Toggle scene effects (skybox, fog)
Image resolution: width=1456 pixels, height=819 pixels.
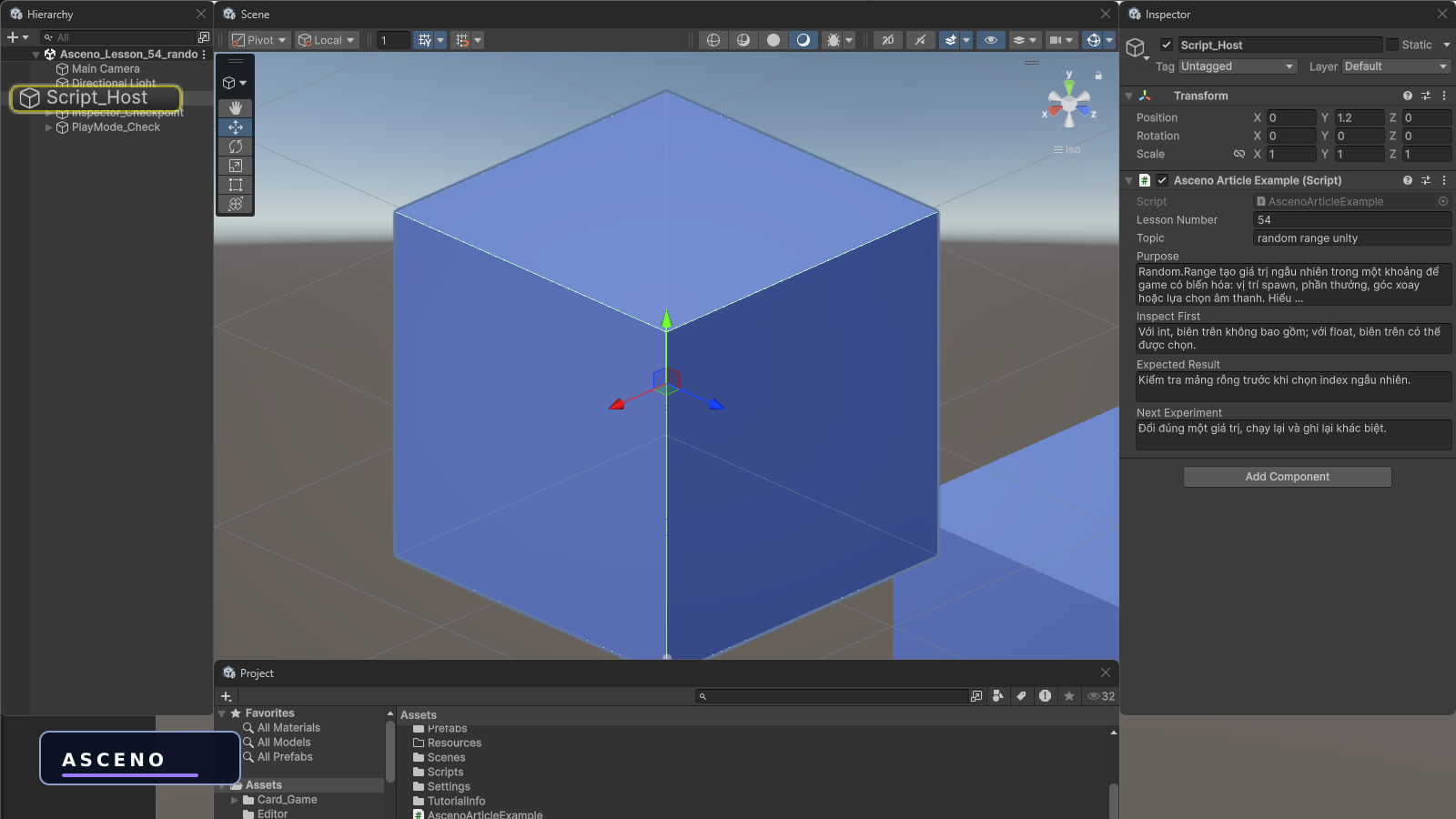(950, 40)
